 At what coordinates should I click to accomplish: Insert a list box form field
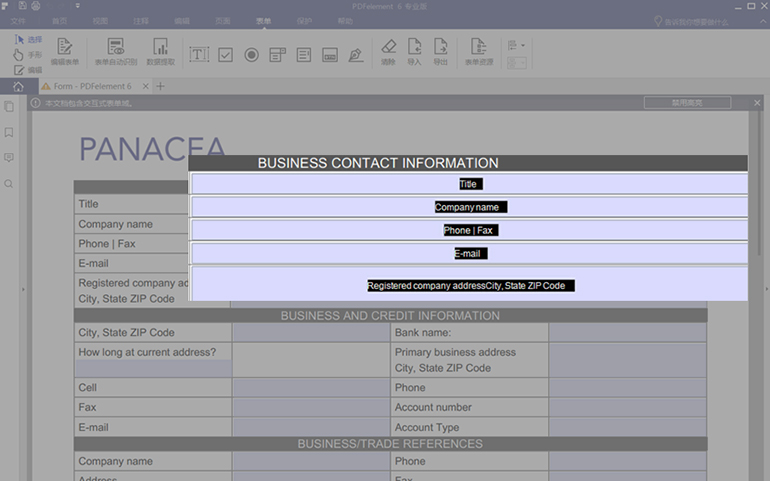pos(303,54)
